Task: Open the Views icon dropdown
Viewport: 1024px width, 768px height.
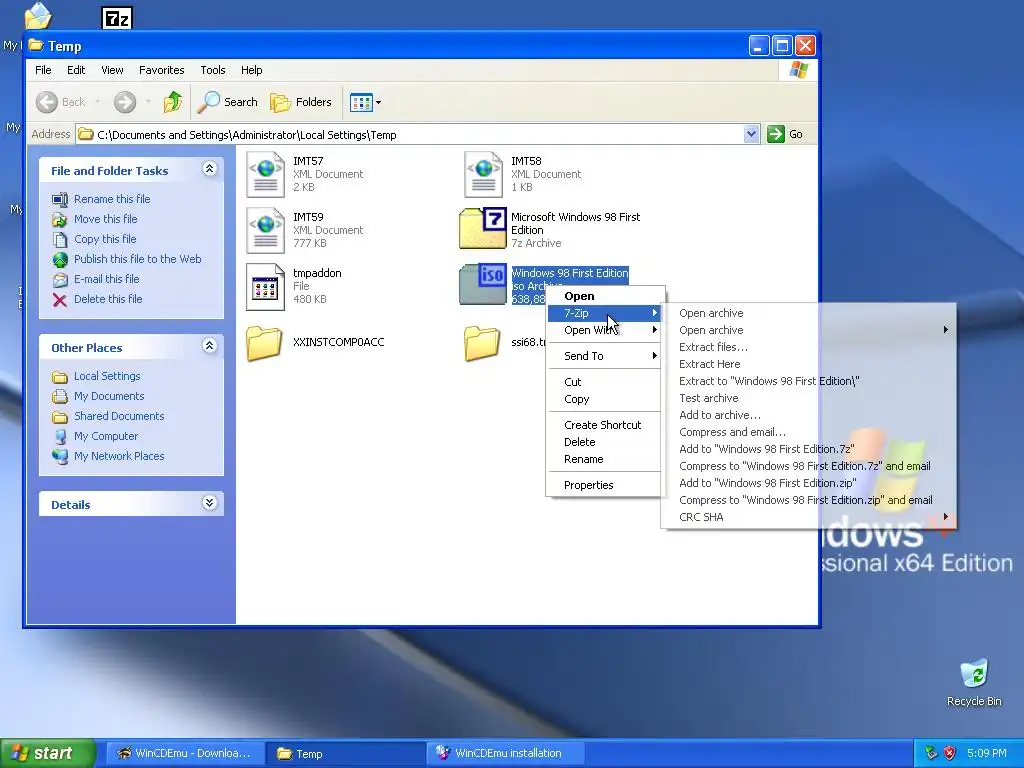Action: (x=365, y=102)
